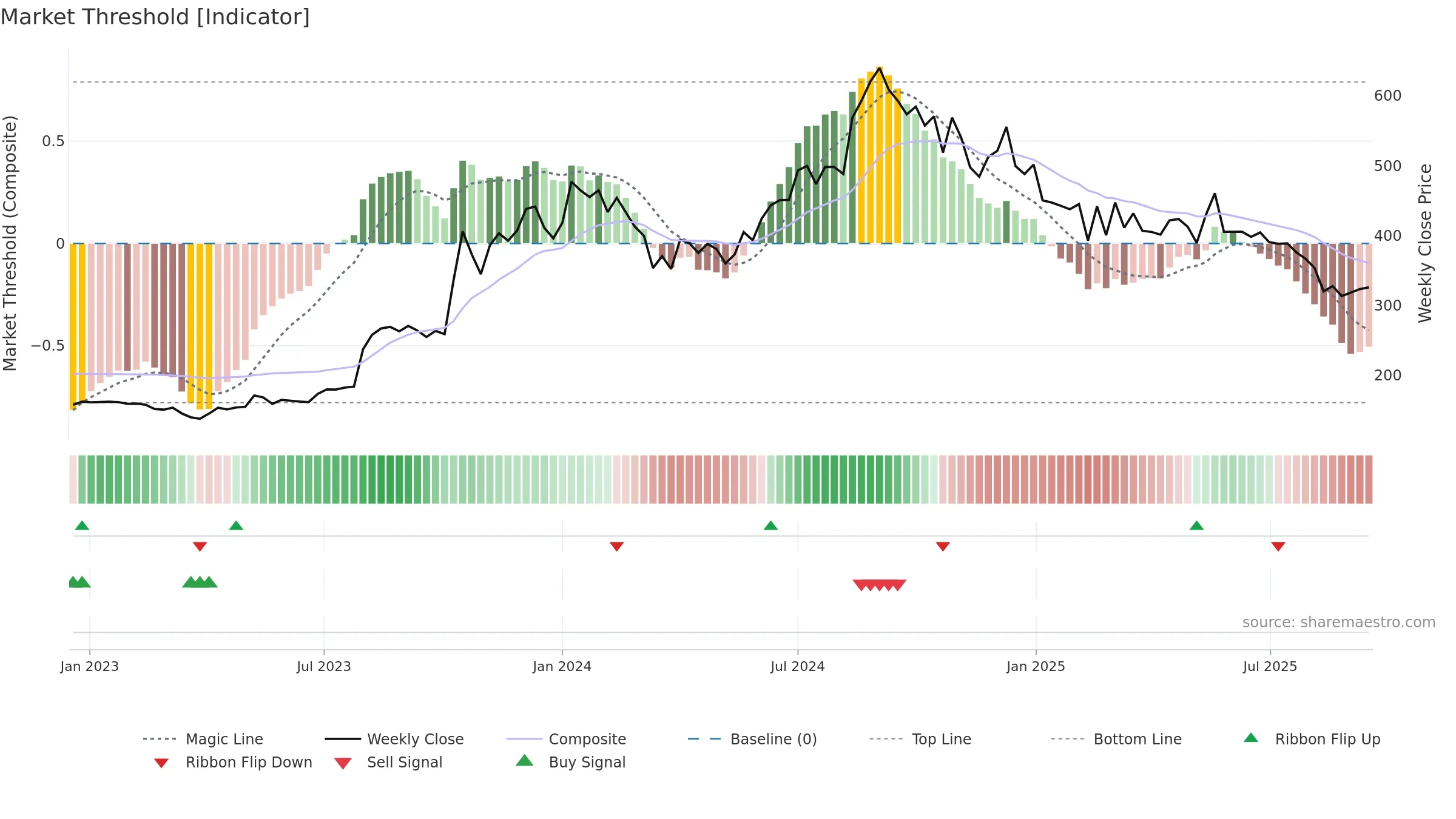The height and width of the screenshot is (819, 1456).
Task: Click the Market Threshold [Indicator] title
Action: coord(155,17)
